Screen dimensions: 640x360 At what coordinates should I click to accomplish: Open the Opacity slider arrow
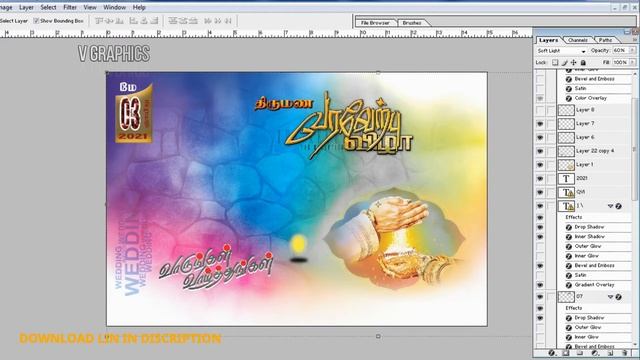coord(632,50)
